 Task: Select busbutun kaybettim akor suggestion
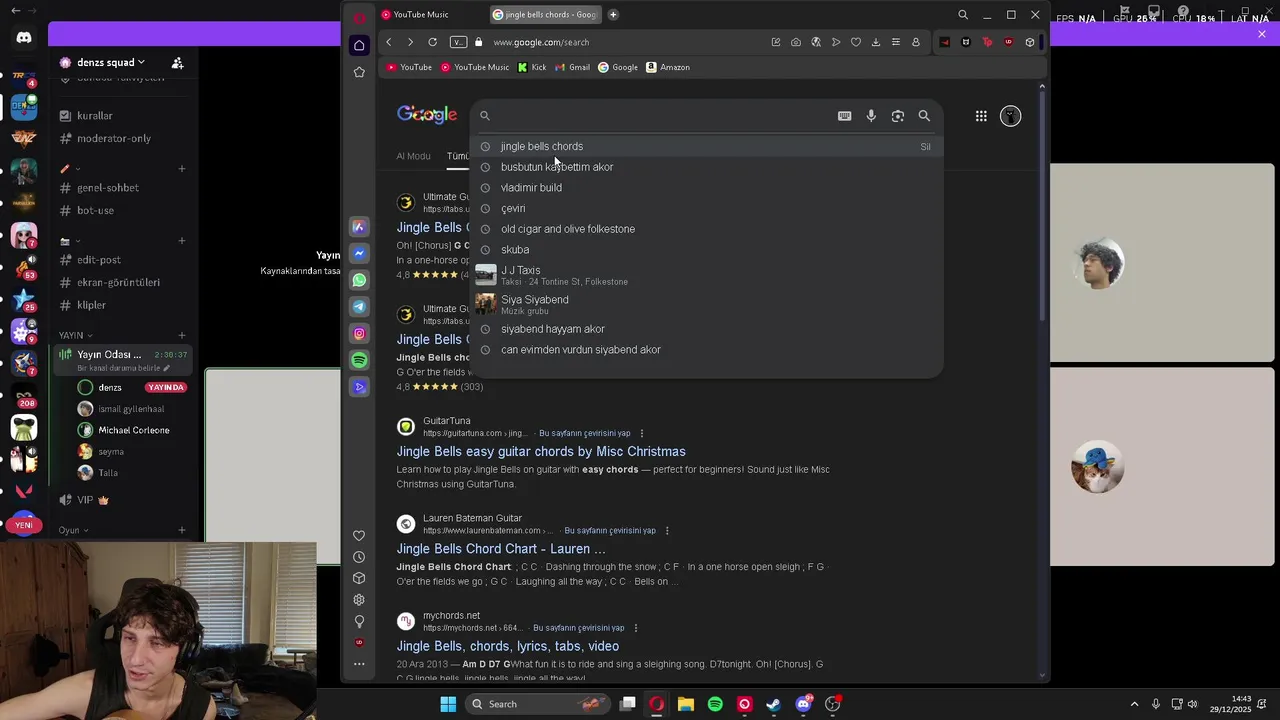(x=706, y=167)
